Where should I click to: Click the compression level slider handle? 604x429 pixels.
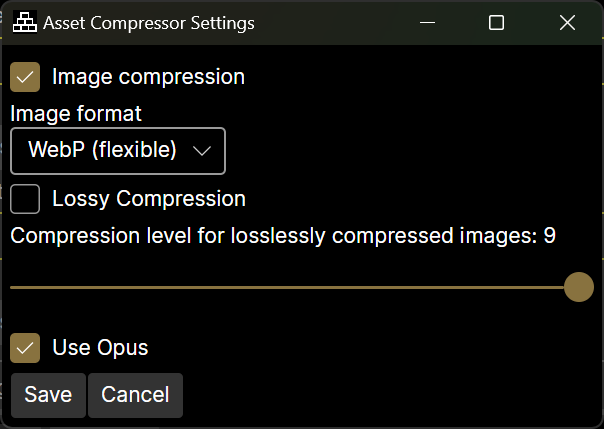click(x=579, y=287)
